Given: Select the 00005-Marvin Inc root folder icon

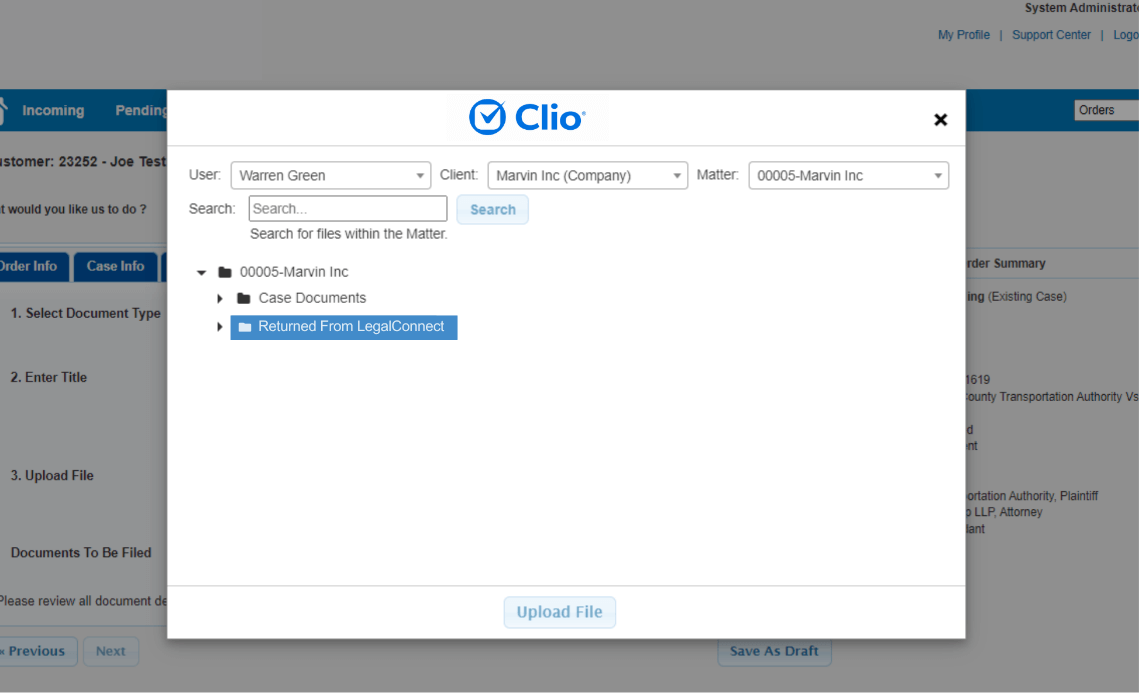Looking at the screenshot, I should [225, 272].
